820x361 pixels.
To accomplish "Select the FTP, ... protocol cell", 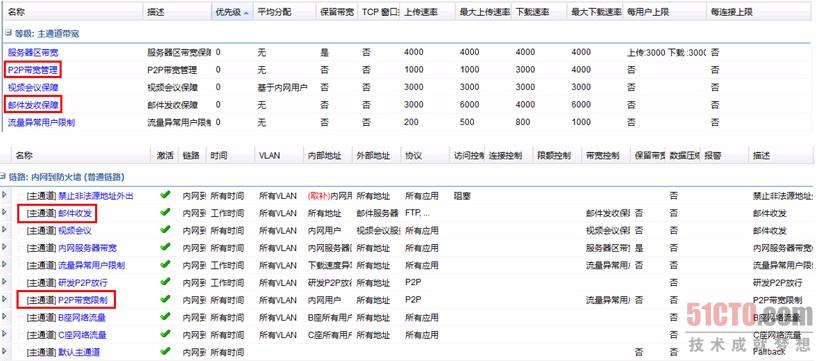I will 417,213.
